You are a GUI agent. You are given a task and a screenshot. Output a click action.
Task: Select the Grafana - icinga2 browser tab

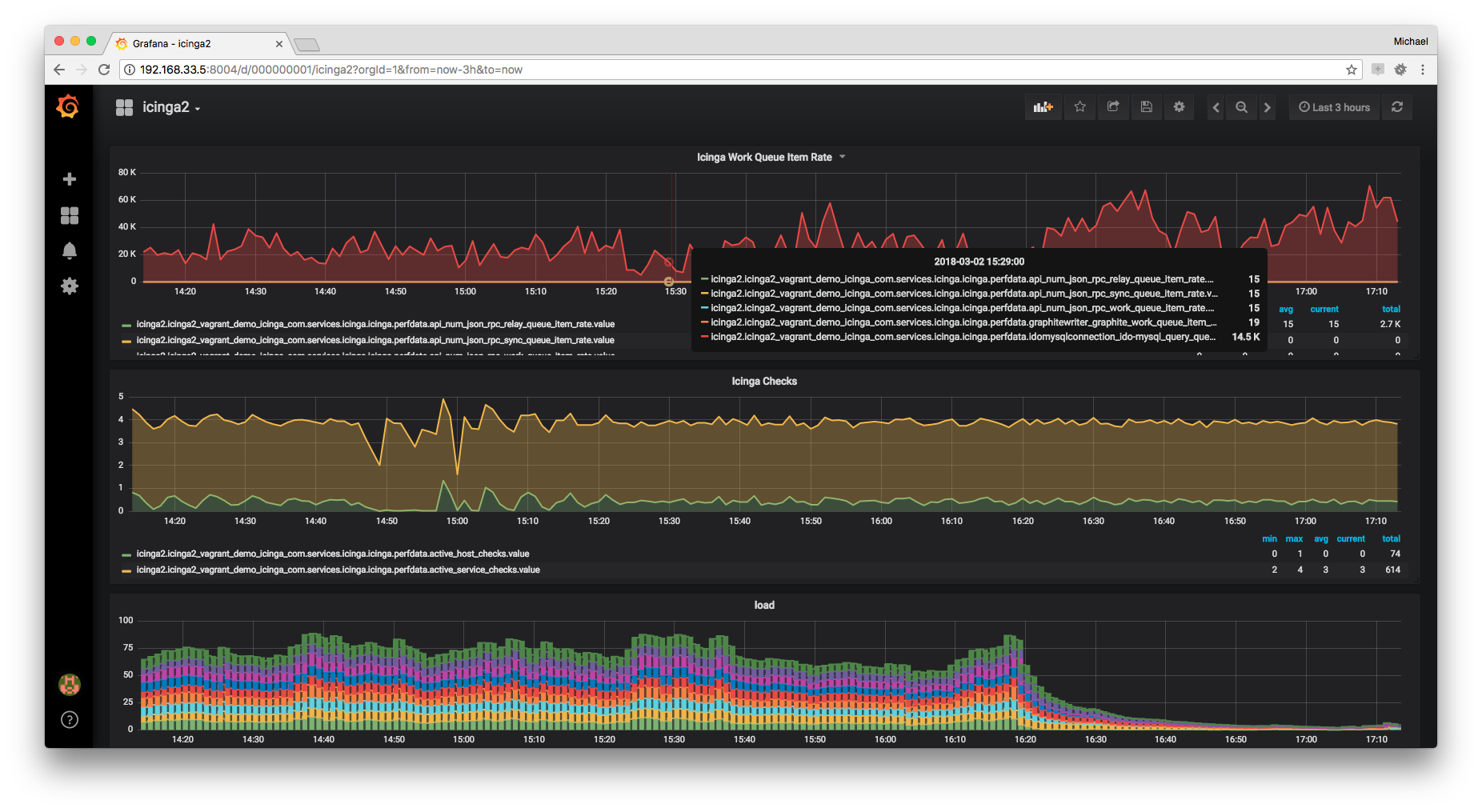pos(198,43)
